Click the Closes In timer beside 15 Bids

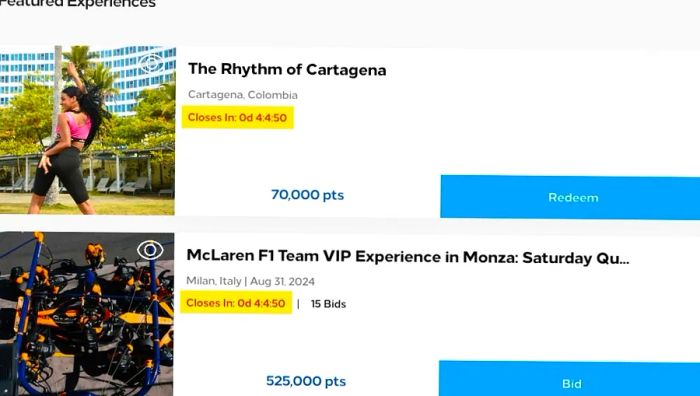click(x=236, y=303)
